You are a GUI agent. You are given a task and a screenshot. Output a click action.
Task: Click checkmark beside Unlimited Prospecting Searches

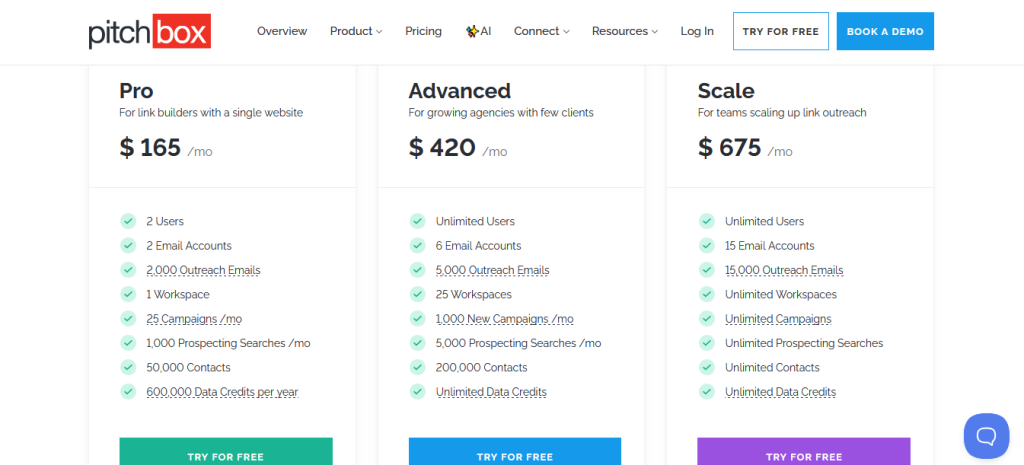coord(707,343)
